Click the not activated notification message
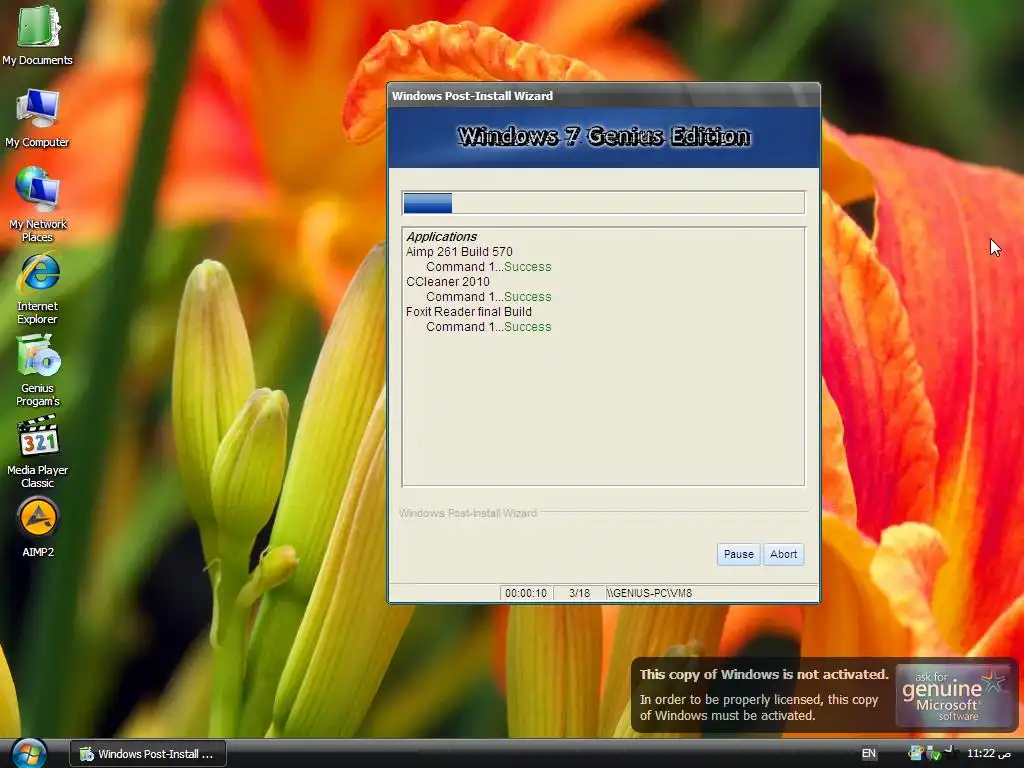 tap(763, 695)
